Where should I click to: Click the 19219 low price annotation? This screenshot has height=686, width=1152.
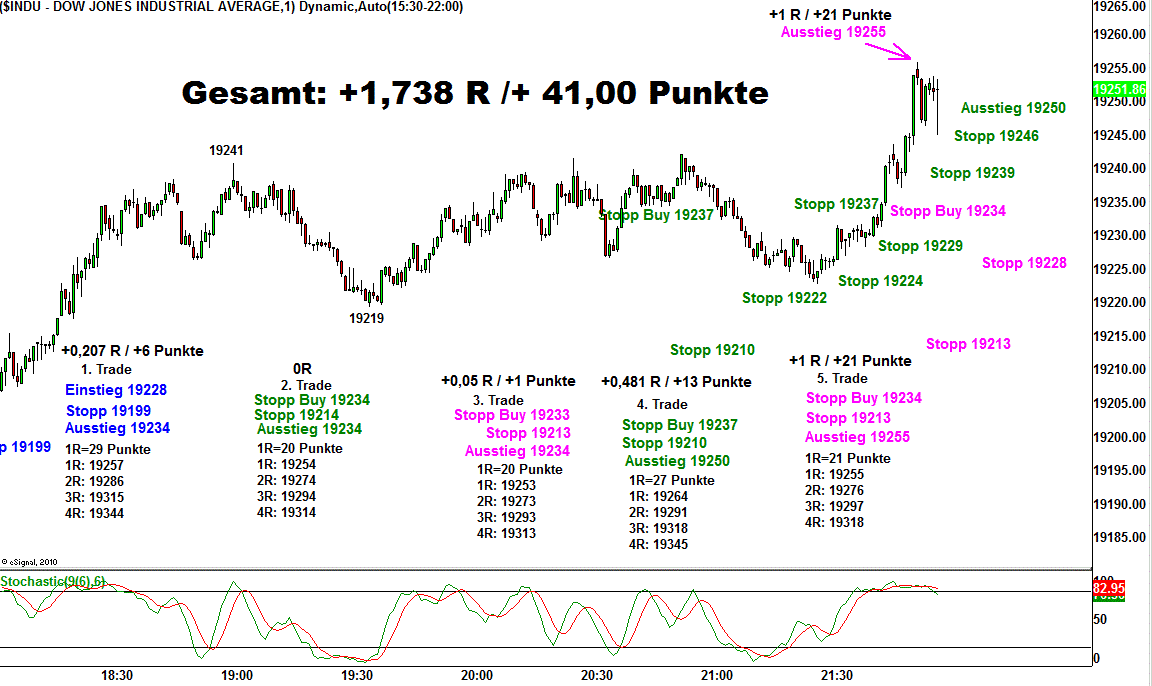click(366, 318)
